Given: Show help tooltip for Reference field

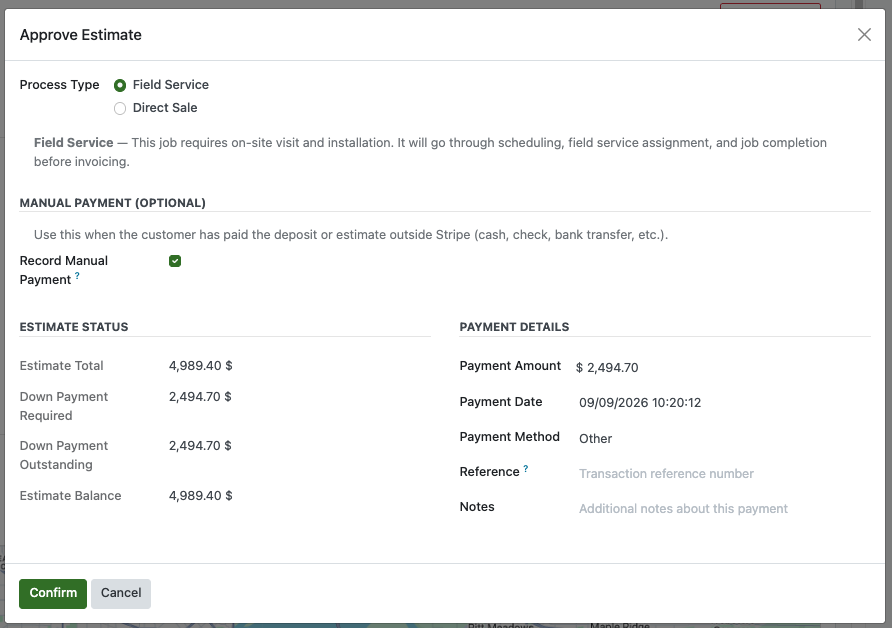Looking at the screenshot, I should (x=526, y=469).
